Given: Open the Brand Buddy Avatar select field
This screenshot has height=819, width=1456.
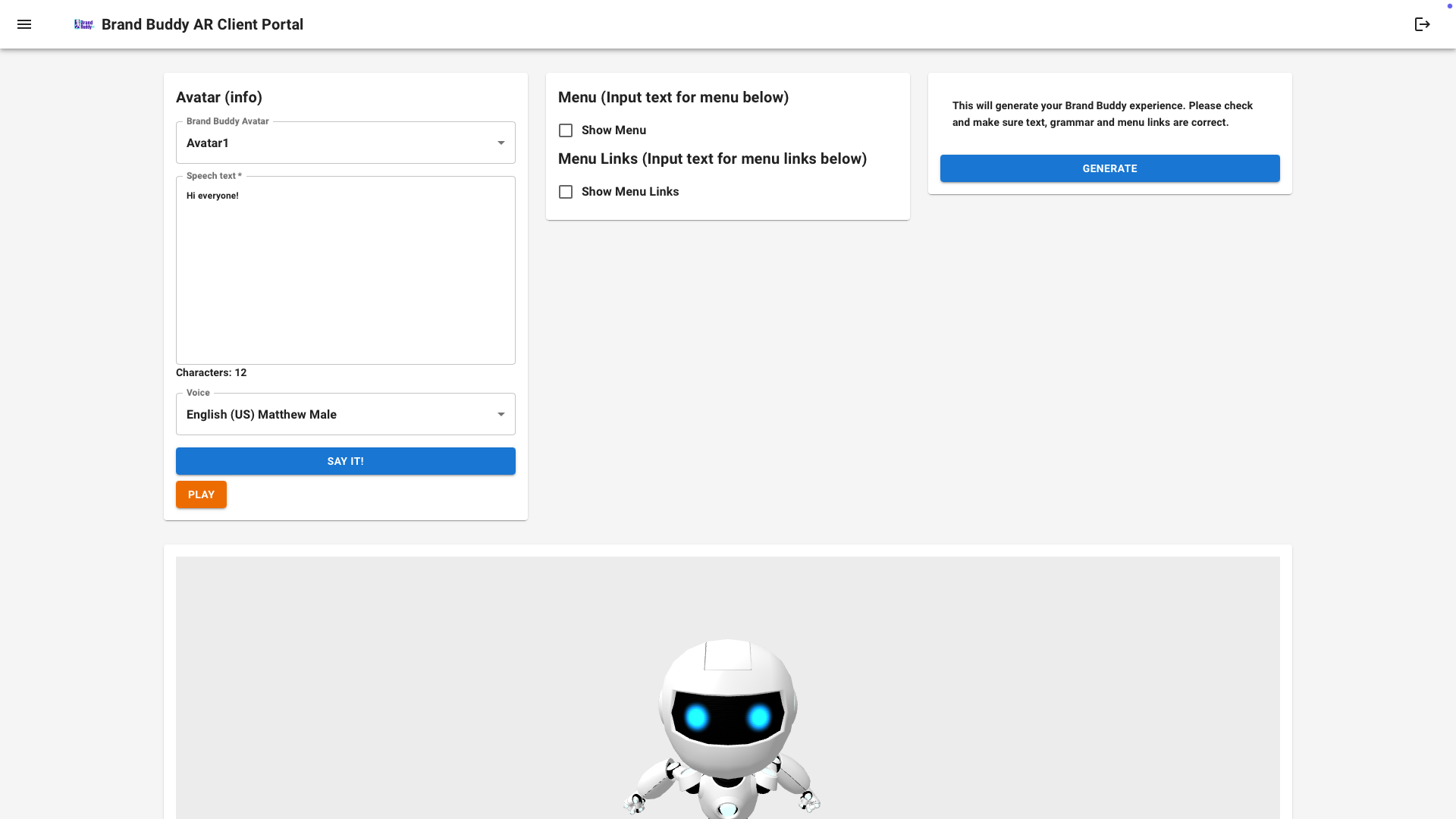Looking at the screenshot, I should click(334, 143).
